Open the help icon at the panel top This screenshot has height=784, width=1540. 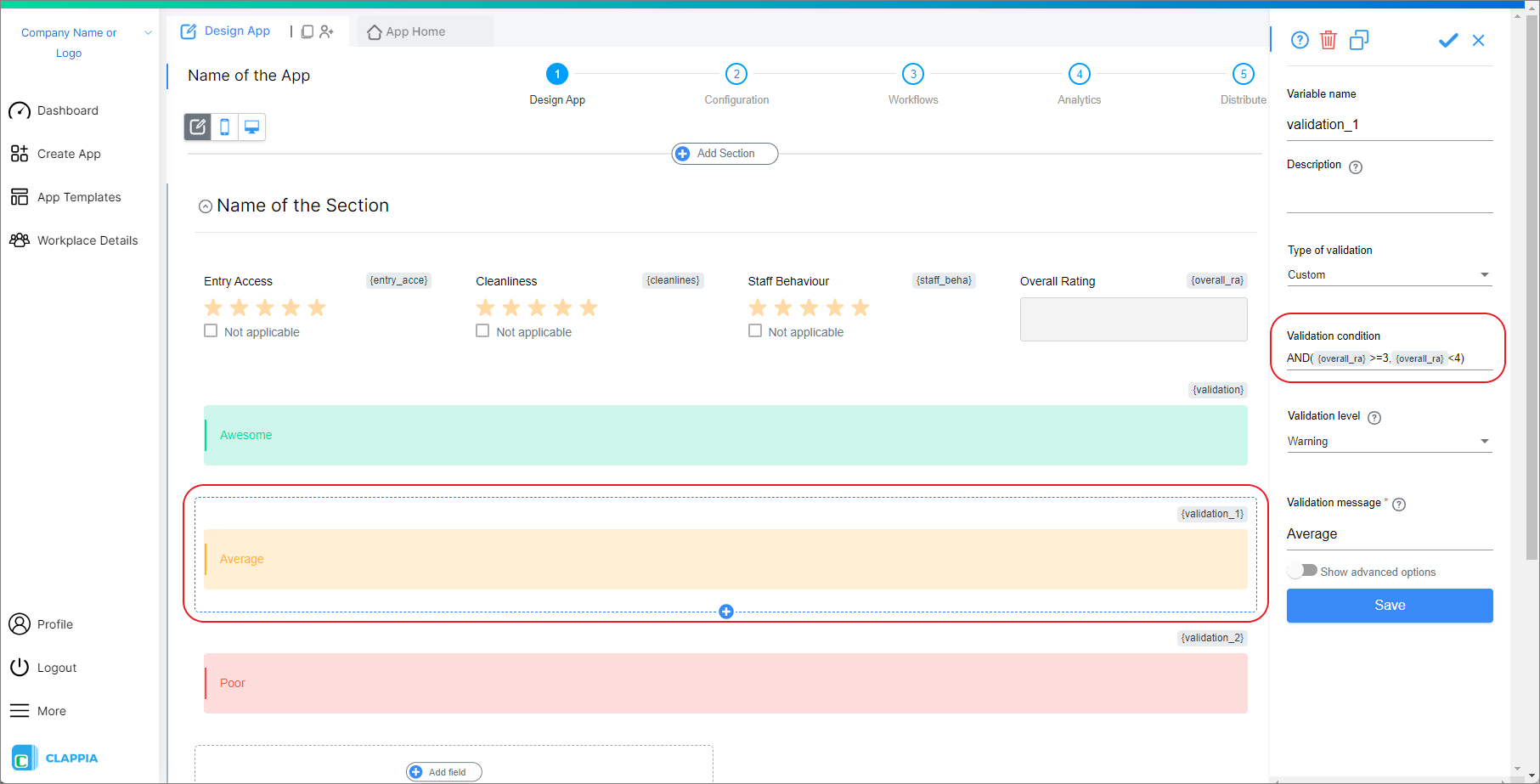click(1300, 40)
